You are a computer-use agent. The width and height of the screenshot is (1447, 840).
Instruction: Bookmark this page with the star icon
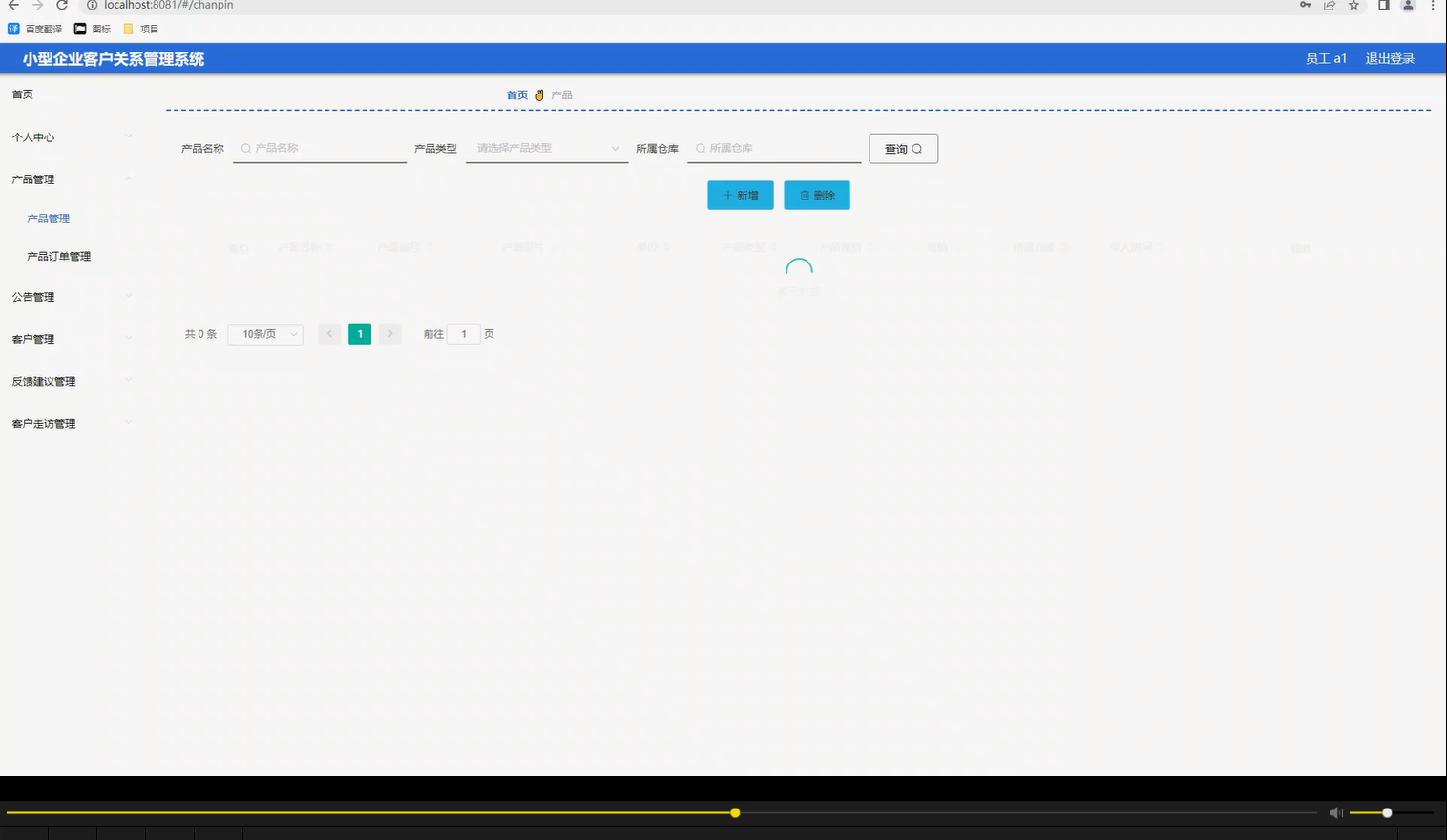click(1353, 6)
